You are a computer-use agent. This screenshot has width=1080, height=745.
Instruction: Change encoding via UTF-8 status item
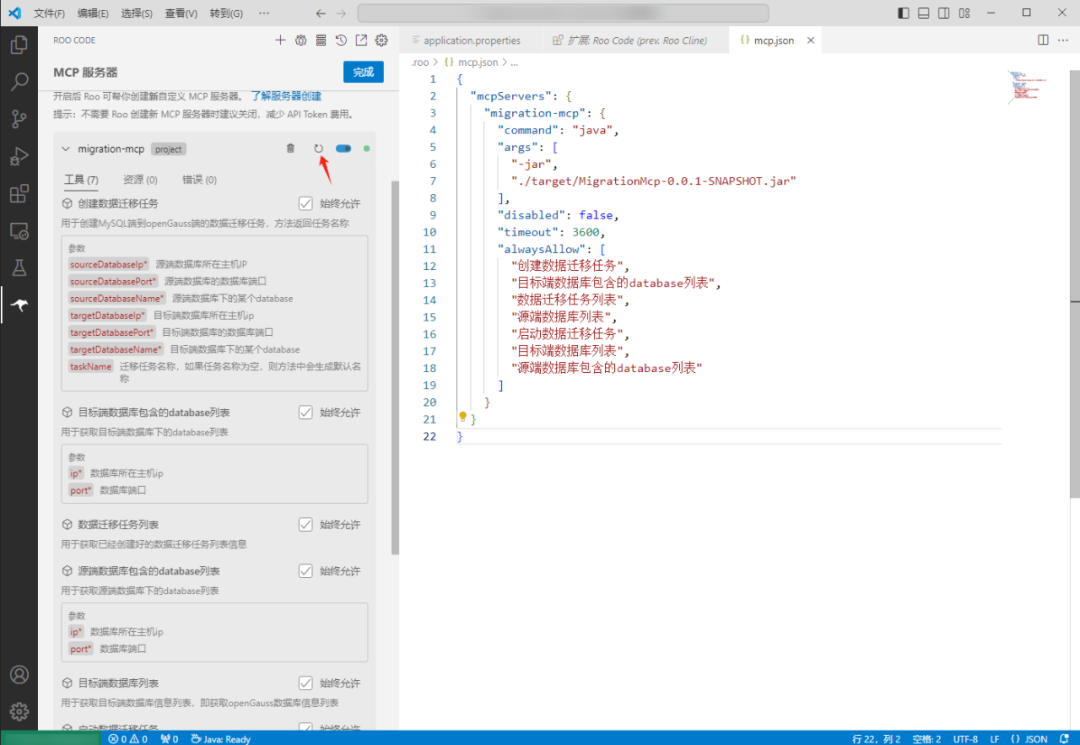tap(965, 738)
